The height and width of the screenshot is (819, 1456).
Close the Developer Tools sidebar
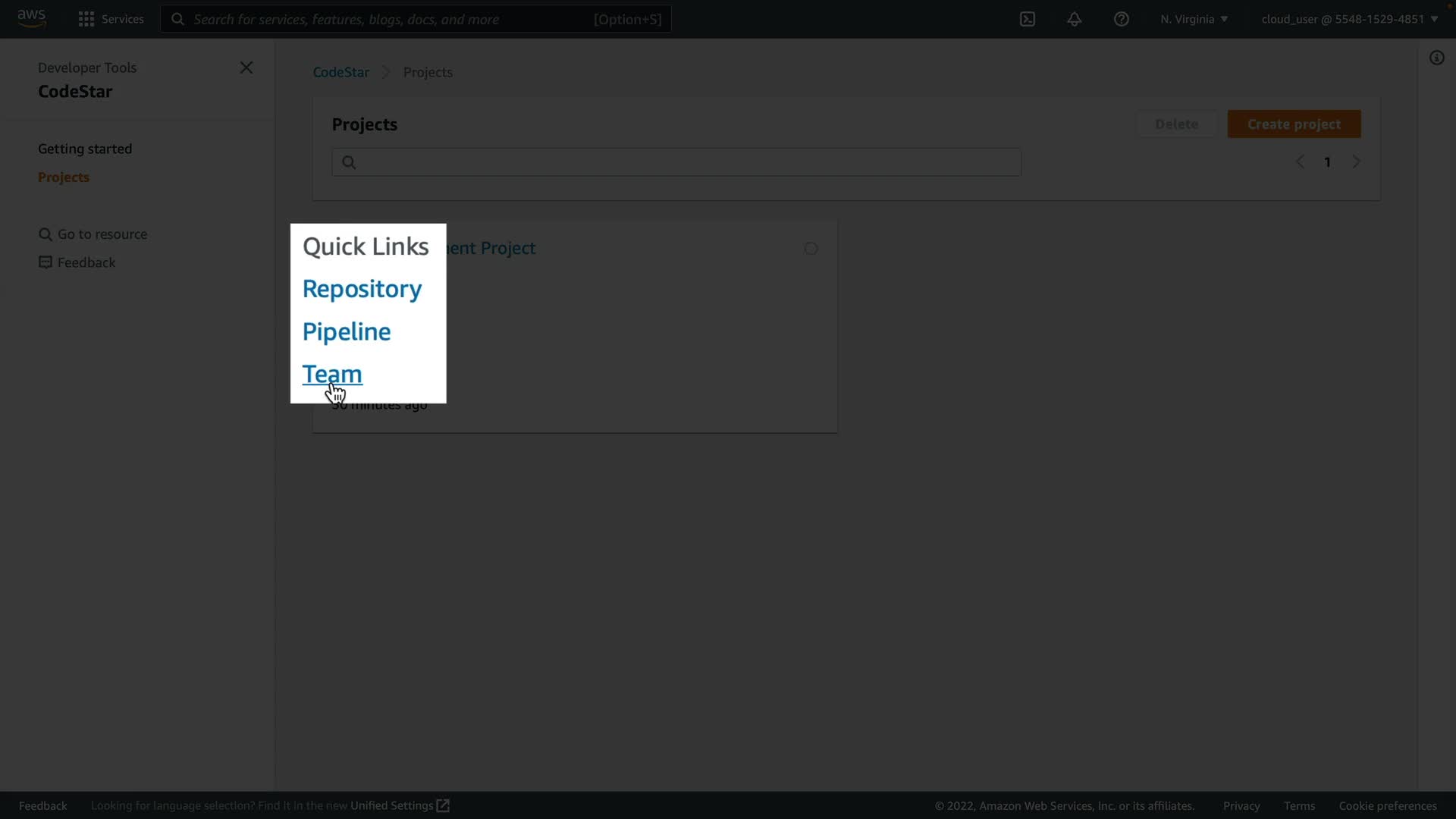(x=246, y=67)
